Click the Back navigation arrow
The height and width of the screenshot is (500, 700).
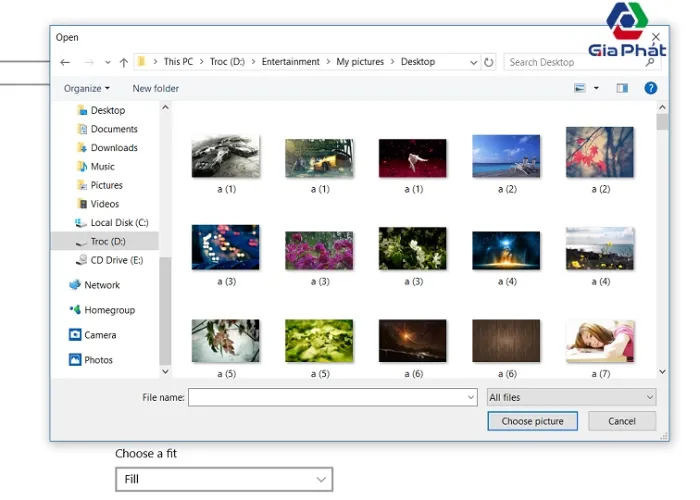(65, 62)
